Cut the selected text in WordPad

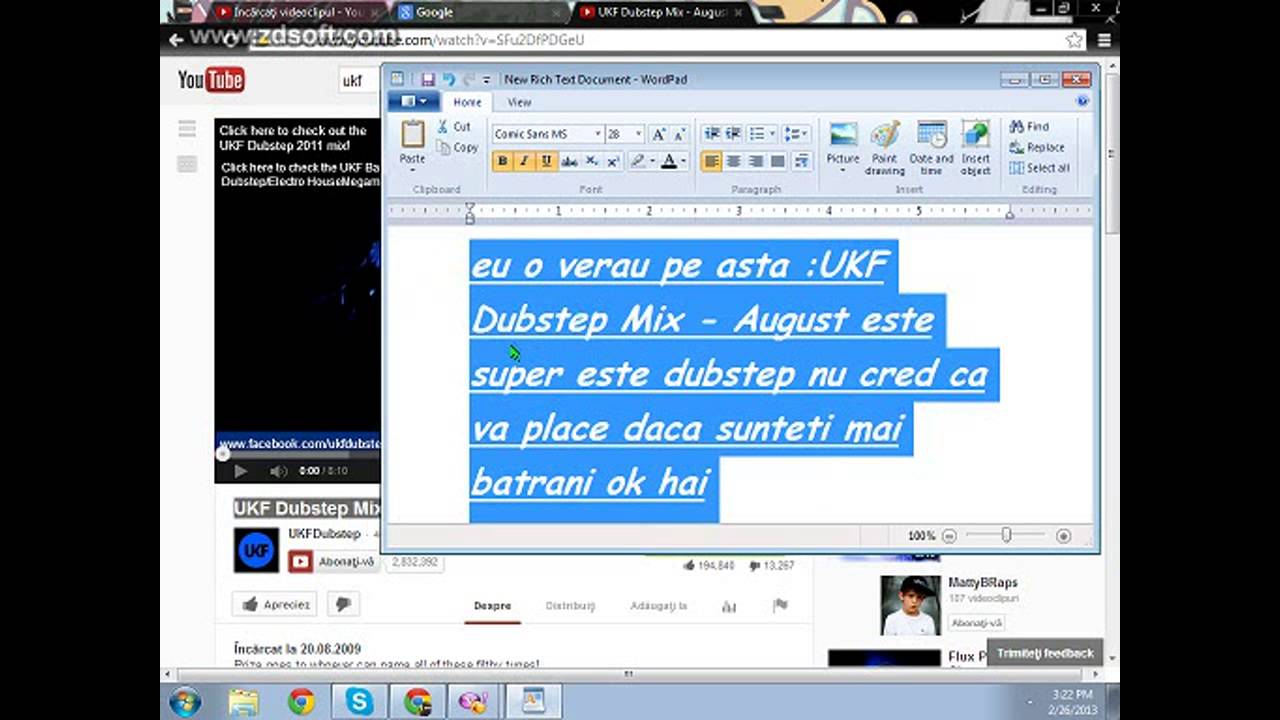coord(454,127)
